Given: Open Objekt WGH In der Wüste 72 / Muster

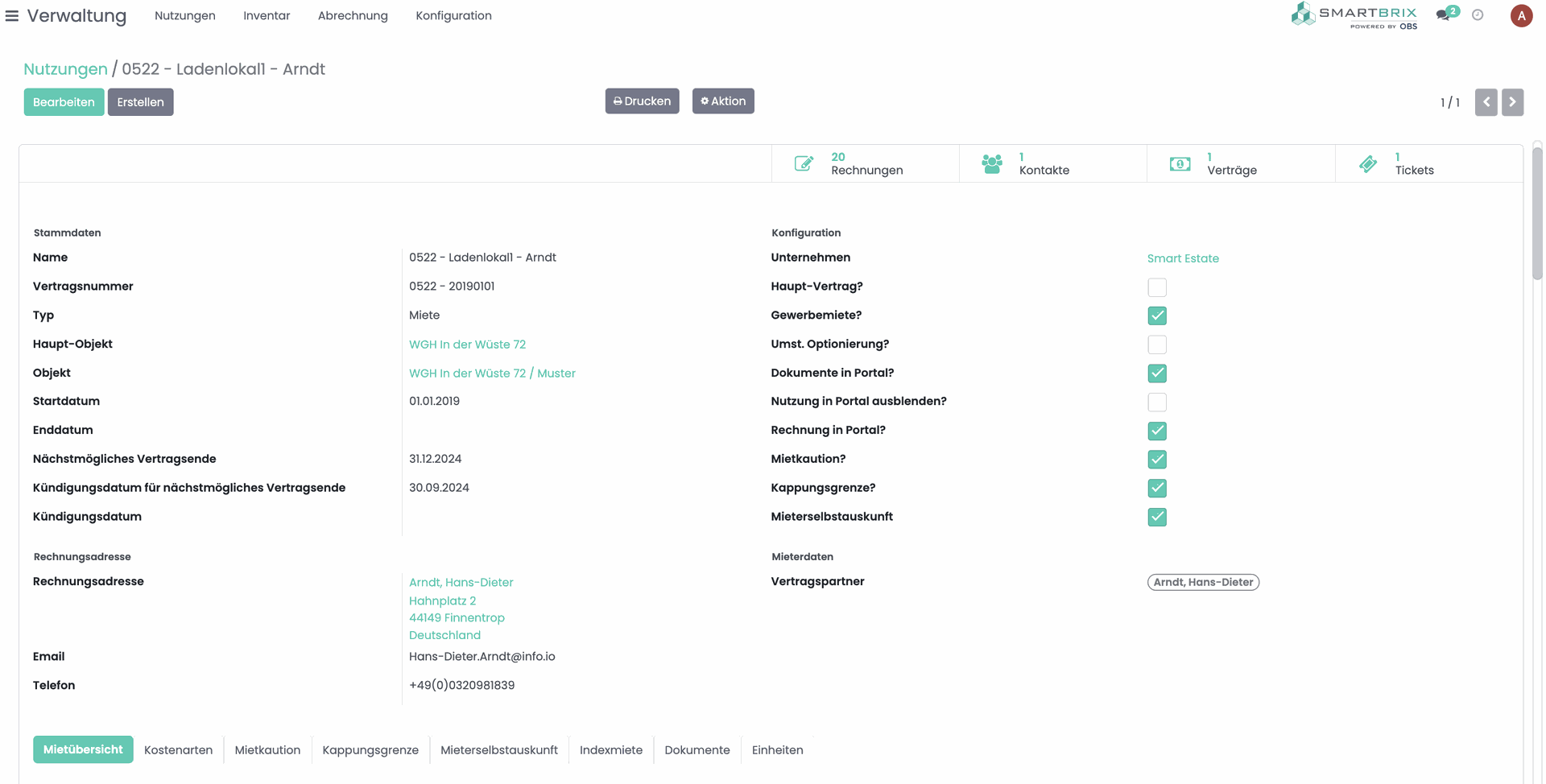Looking at the screenshot, I should pos(492,373).
